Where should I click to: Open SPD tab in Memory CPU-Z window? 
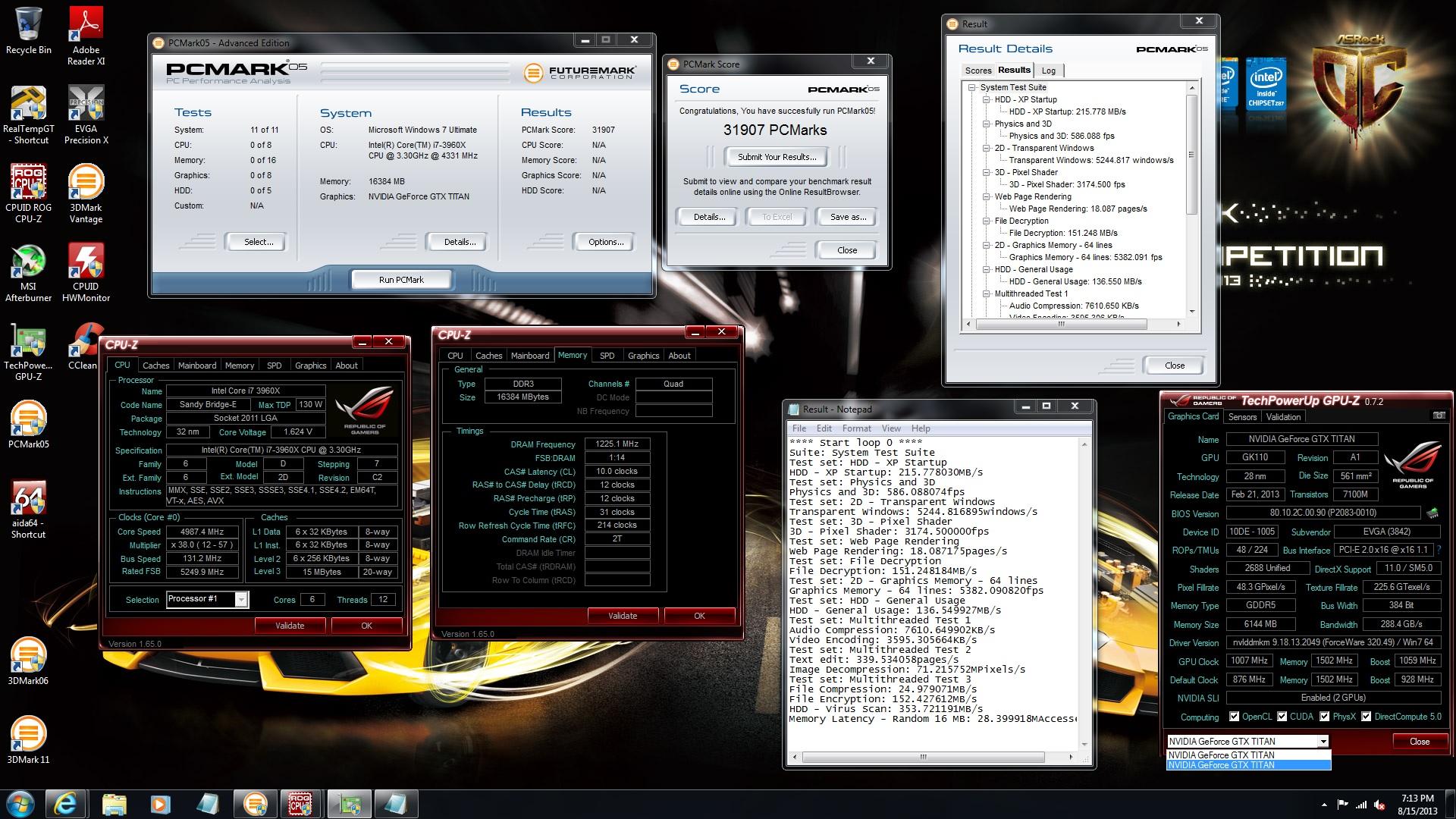[x=607, y=356]
